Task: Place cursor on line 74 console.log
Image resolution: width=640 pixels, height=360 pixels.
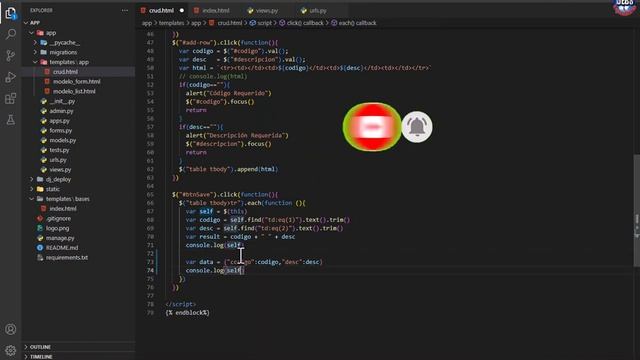Action: 214,271
